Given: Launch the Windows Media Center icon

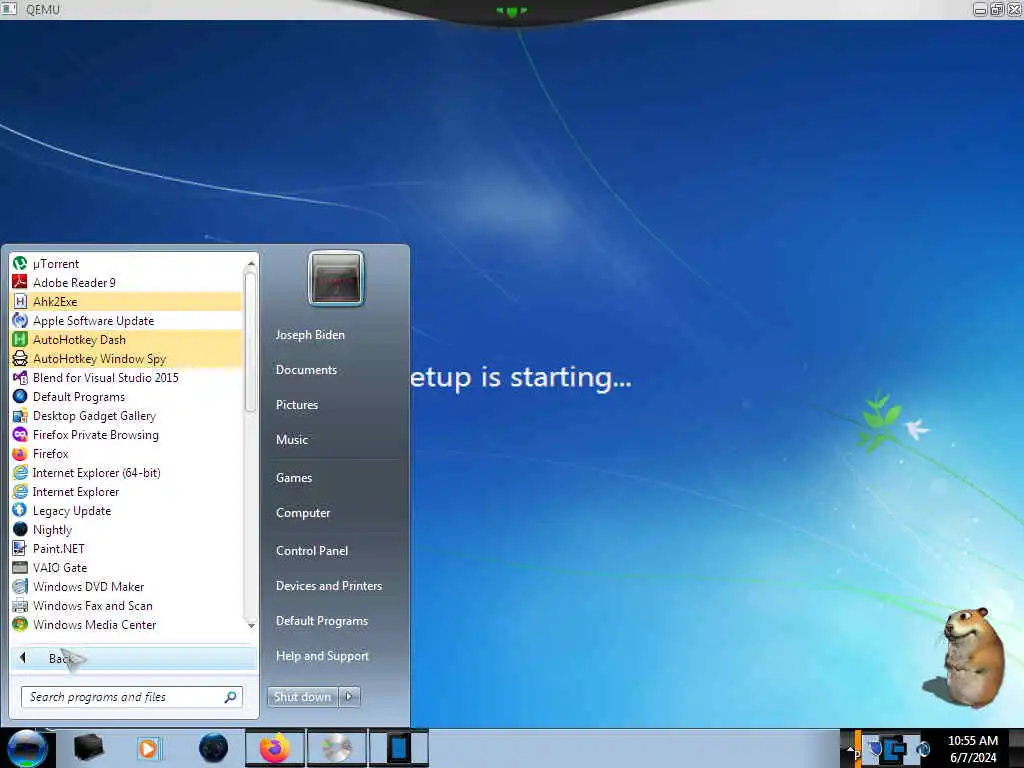Looking at the screenshot, I should 20,625.
